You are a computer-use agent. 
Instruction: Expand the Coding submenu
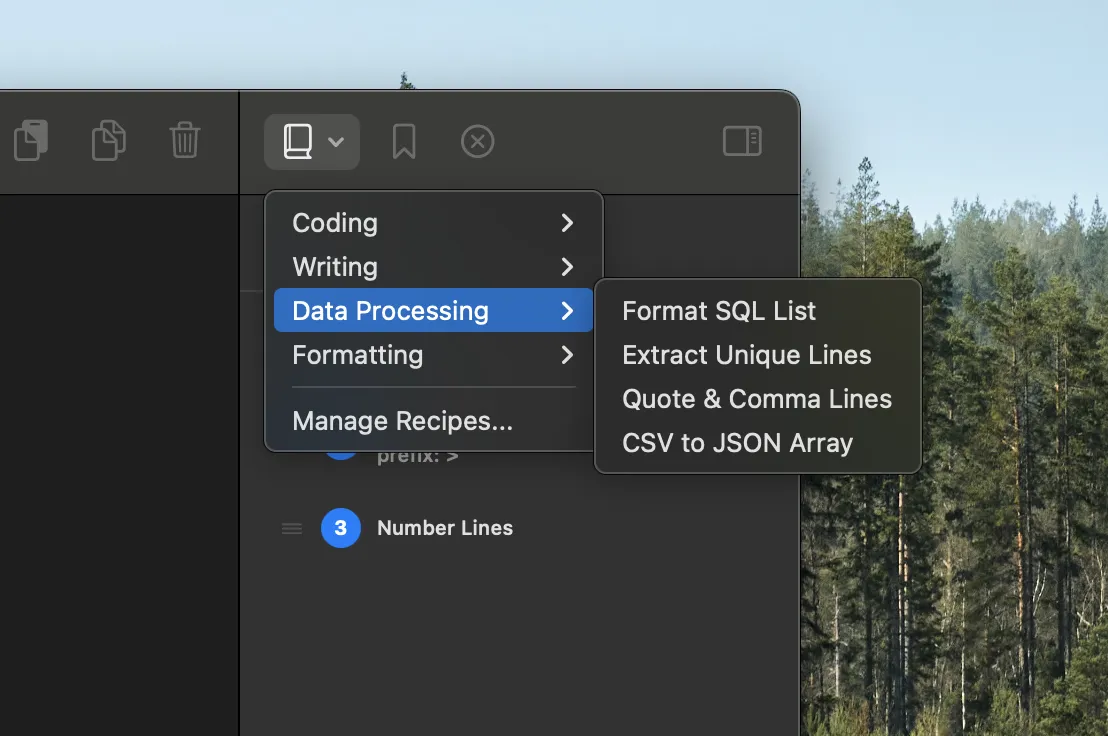point(433,223)
